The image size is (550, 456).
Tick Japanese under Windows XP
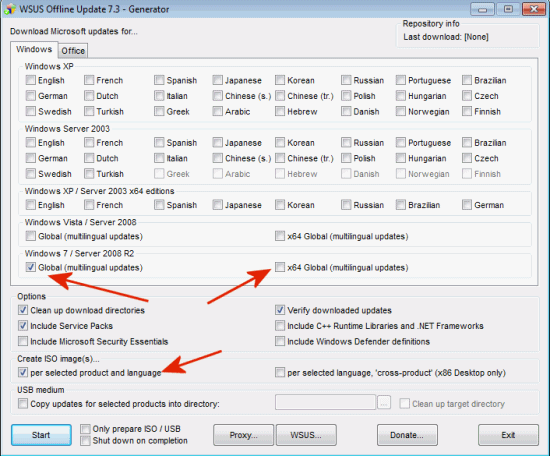pos(217,80)
